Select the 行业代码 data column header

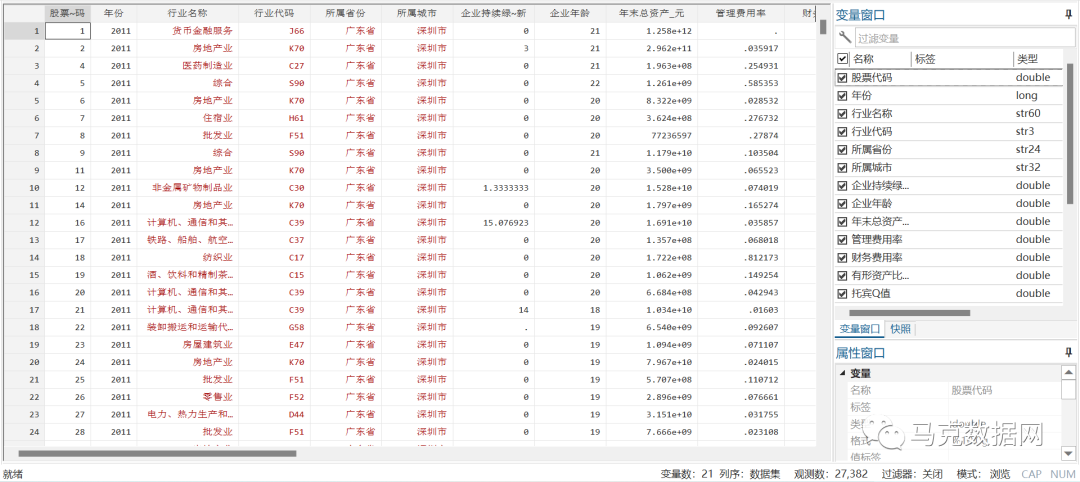(273, 14)
